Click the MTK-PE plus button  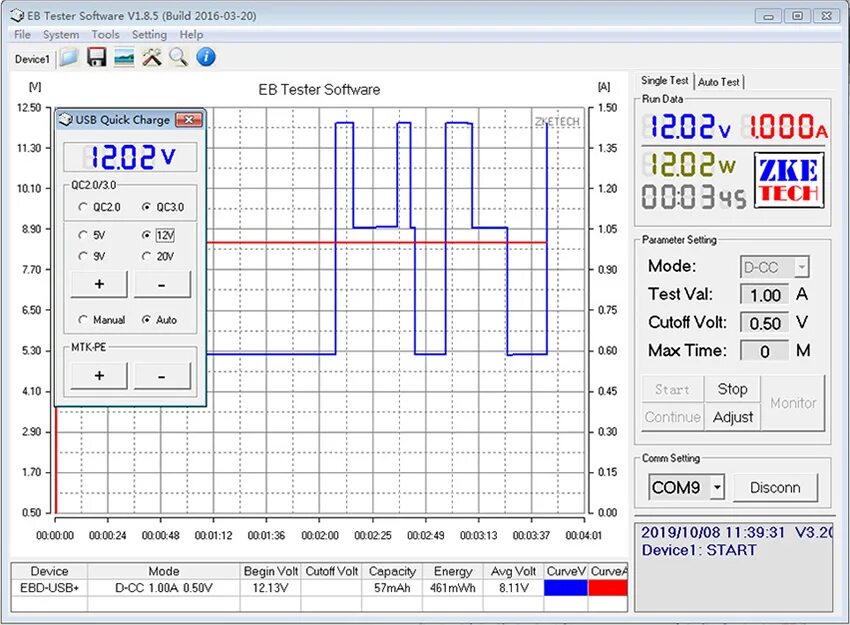(99, 376)
